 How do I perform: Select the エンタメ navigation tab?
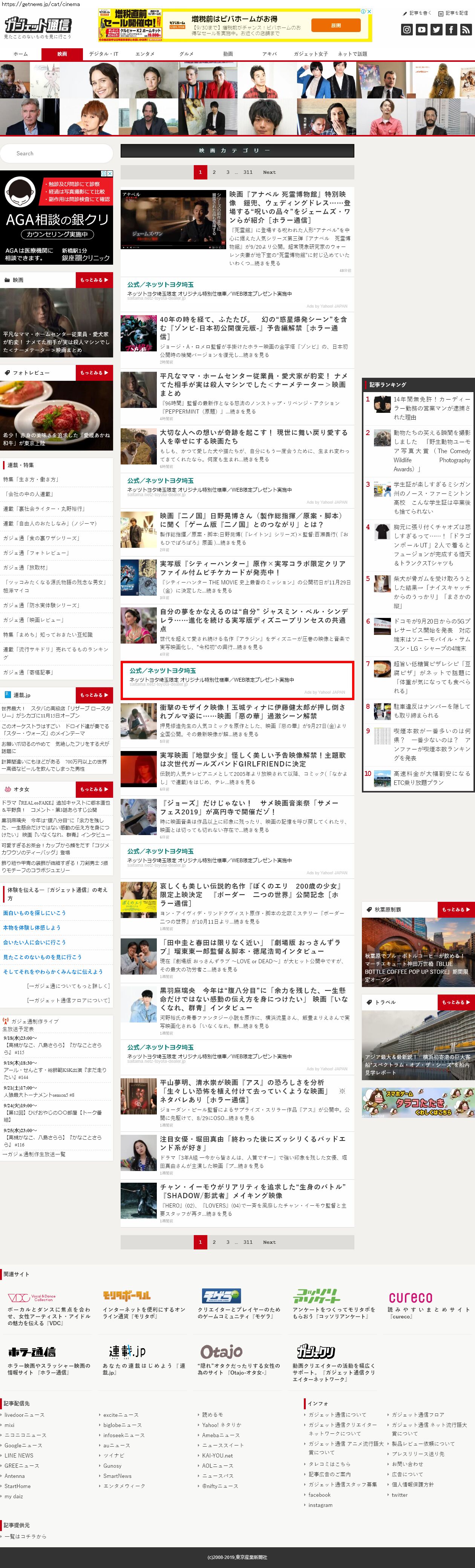pos(145,54)
